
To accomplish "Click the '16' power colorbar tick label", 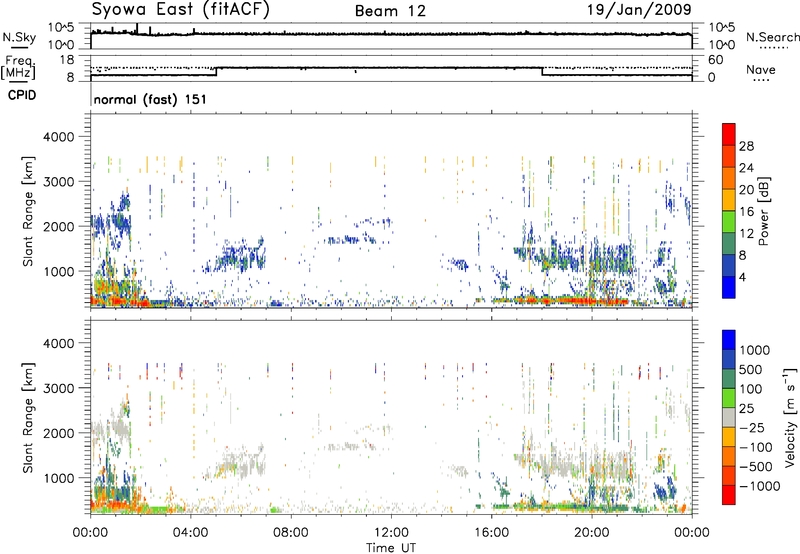I will click(x=746, y=212).
